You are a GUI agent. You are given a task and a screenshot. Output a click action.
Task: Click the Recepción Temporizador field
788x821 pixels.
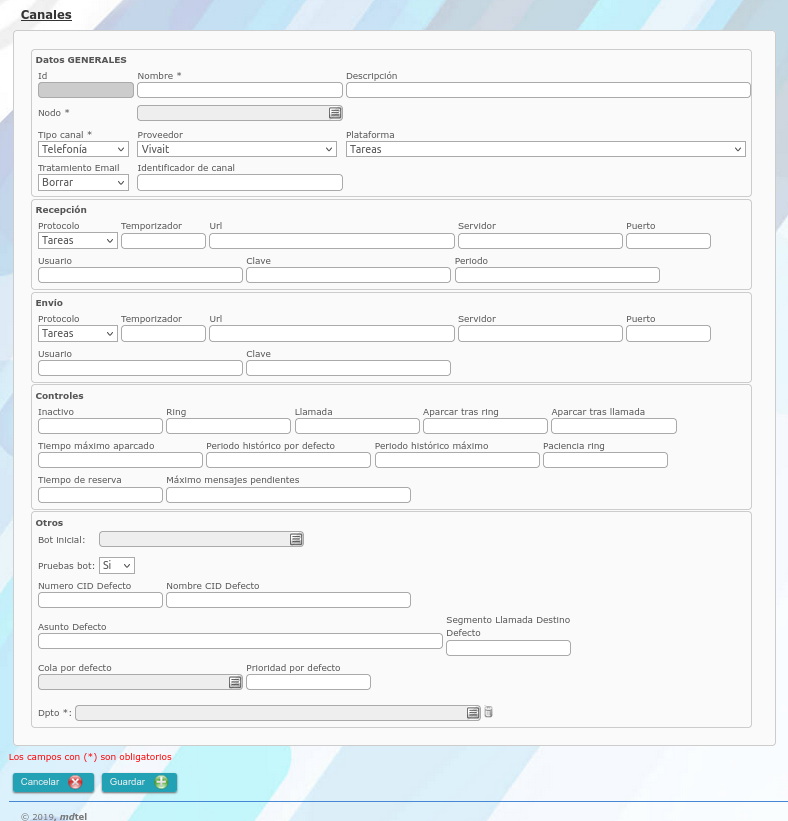tap(163, 241)
